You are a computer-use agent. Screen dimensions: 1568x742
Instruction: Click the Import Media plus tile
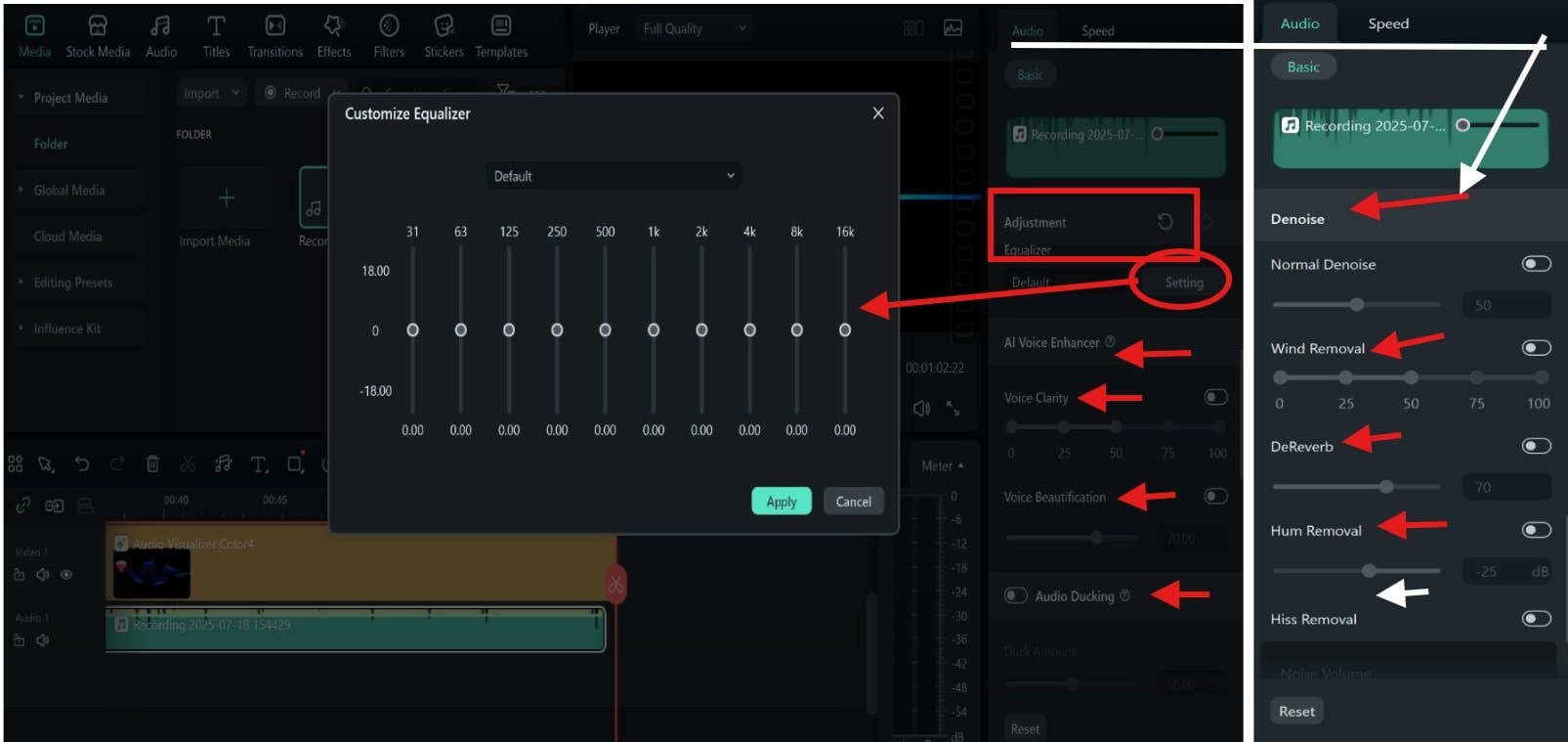click(226, 198)
